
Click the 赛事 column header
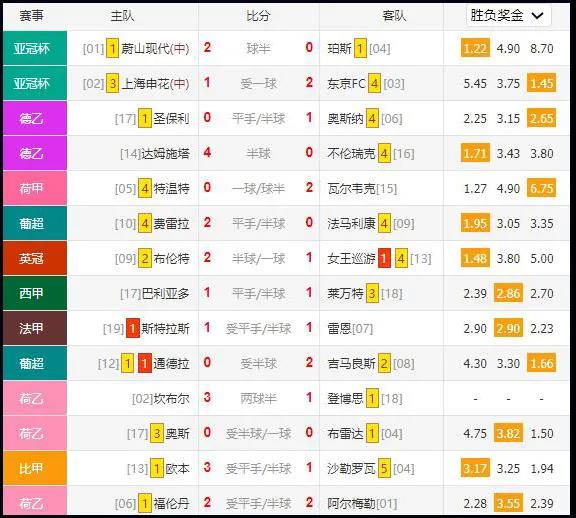31,16
